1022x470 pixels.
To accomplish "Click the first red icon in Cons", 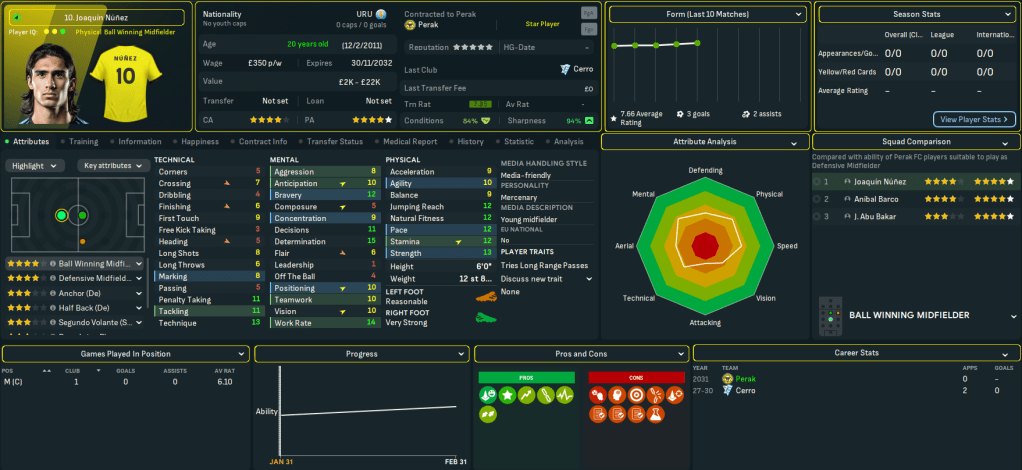I will coord(600,396).
